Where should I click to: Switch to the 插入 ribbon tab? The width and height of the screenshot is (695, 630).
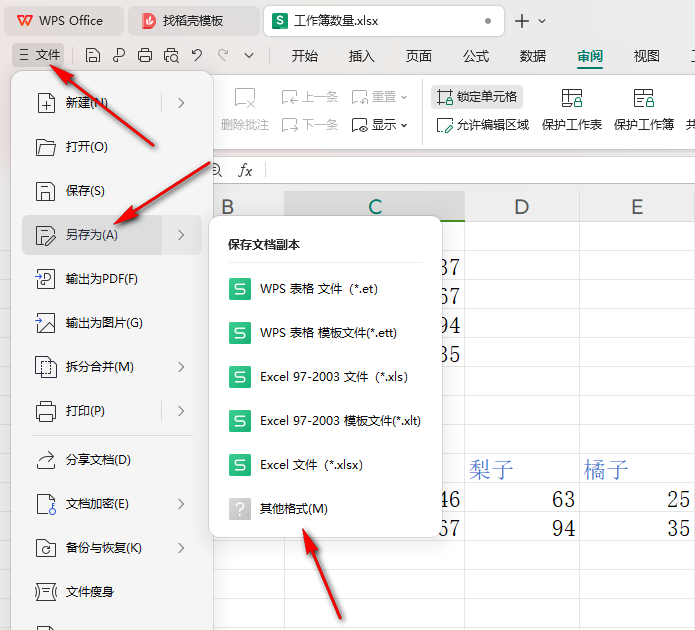point(362,56)
